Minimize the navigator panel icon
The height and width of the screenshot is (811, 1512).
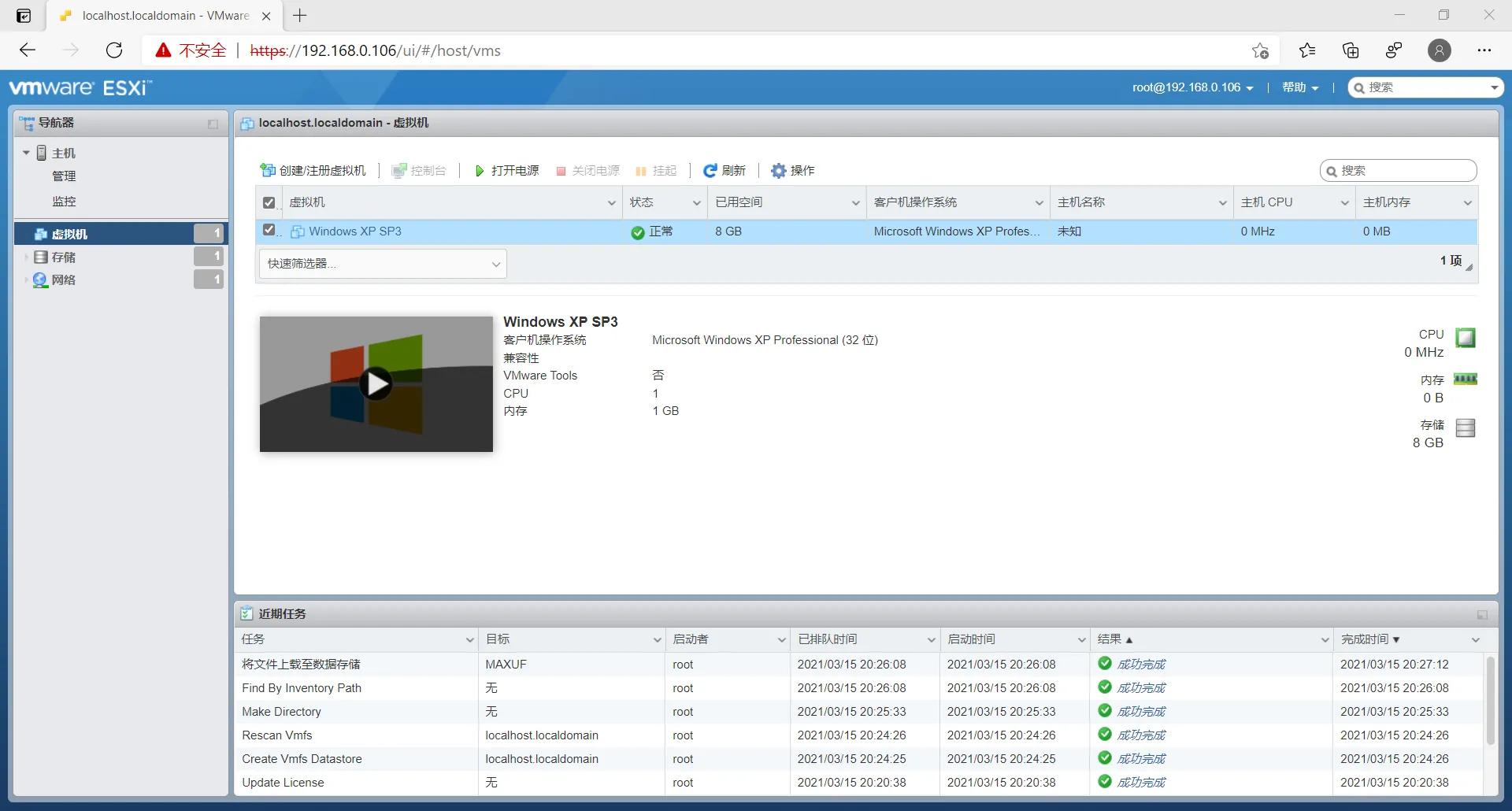click(x=213, y=124)
